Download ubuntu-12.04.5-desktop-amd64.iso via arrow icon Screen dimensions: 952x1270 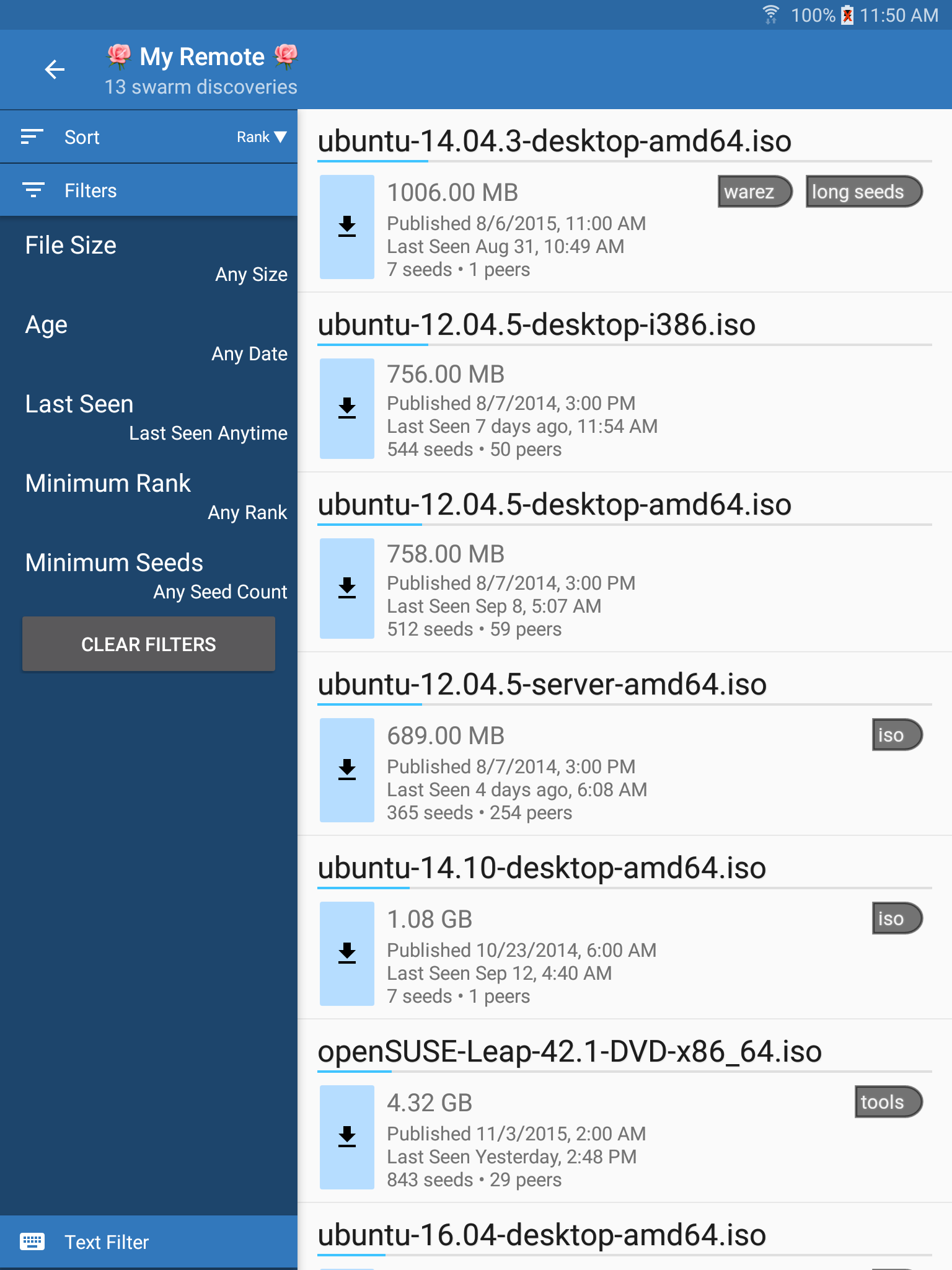tap(347, 588)
